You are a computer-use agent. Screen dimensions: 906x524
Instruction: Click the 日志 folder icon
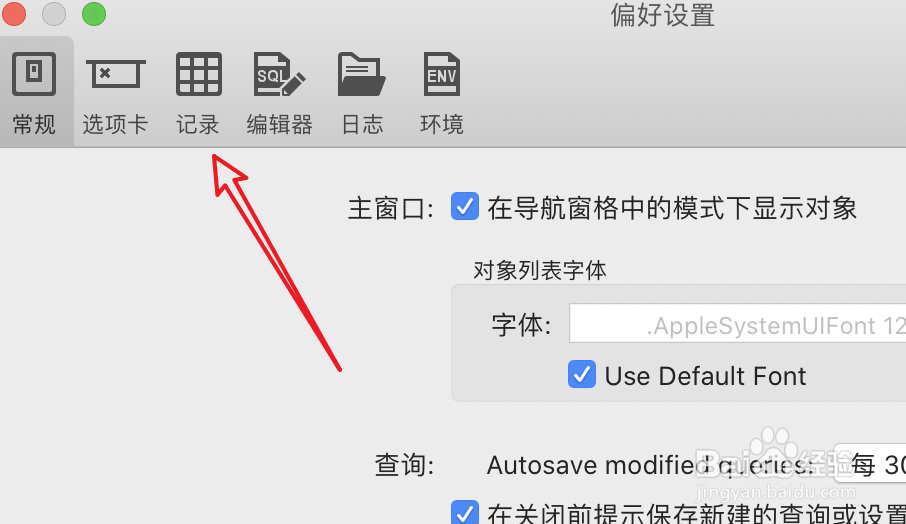coord(362,74)
